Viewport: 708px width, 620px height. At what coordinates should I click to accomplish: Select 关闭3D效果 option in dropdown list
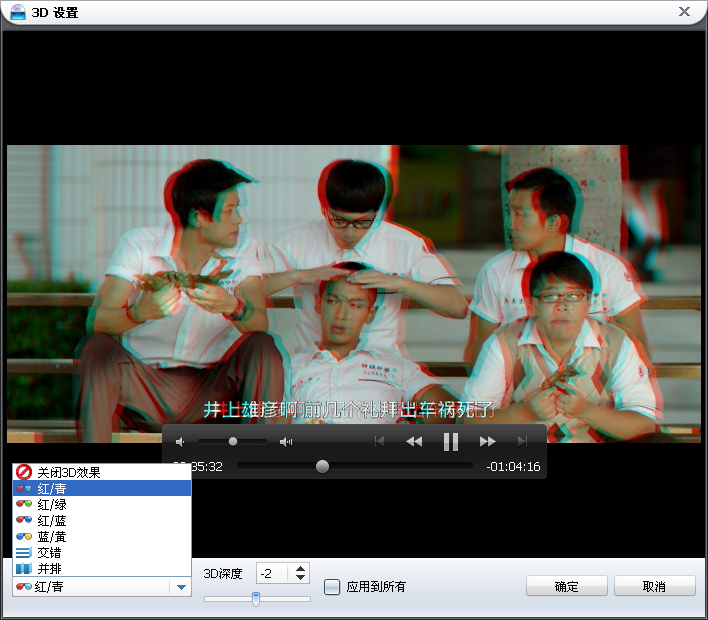point(102,472)
